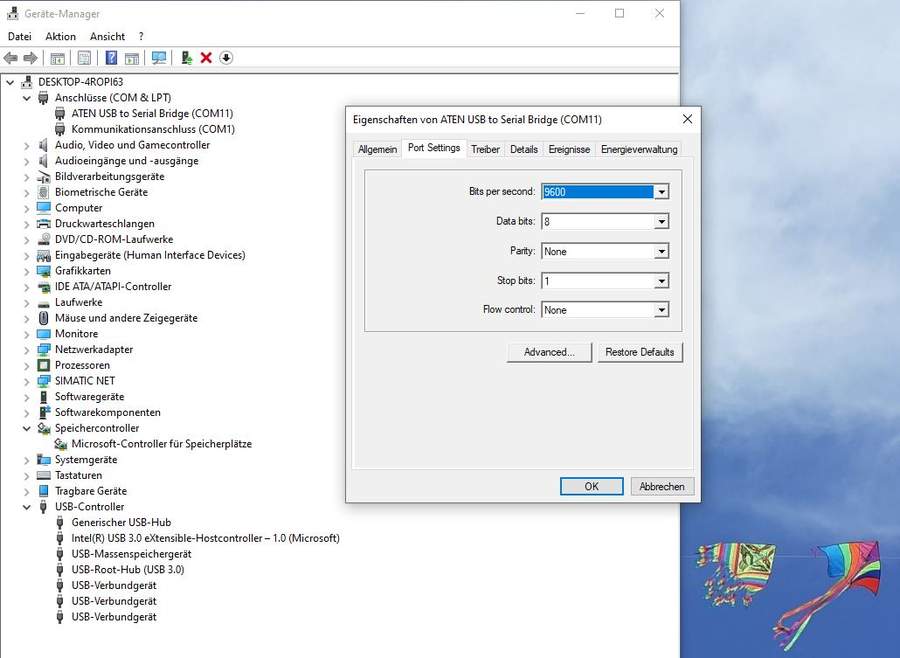This screenshot has width=900, height=658.
Task: Switch to the Treiber tab
Action: [486, 149]
